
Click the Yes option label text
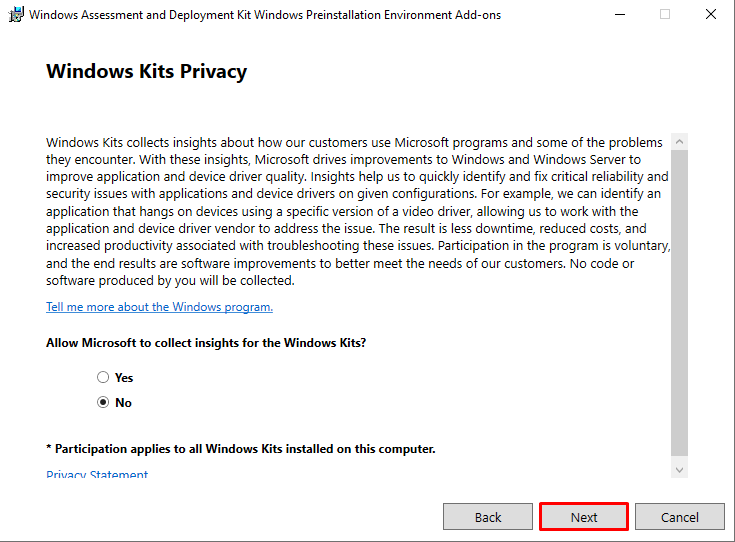tap(124, 378)
